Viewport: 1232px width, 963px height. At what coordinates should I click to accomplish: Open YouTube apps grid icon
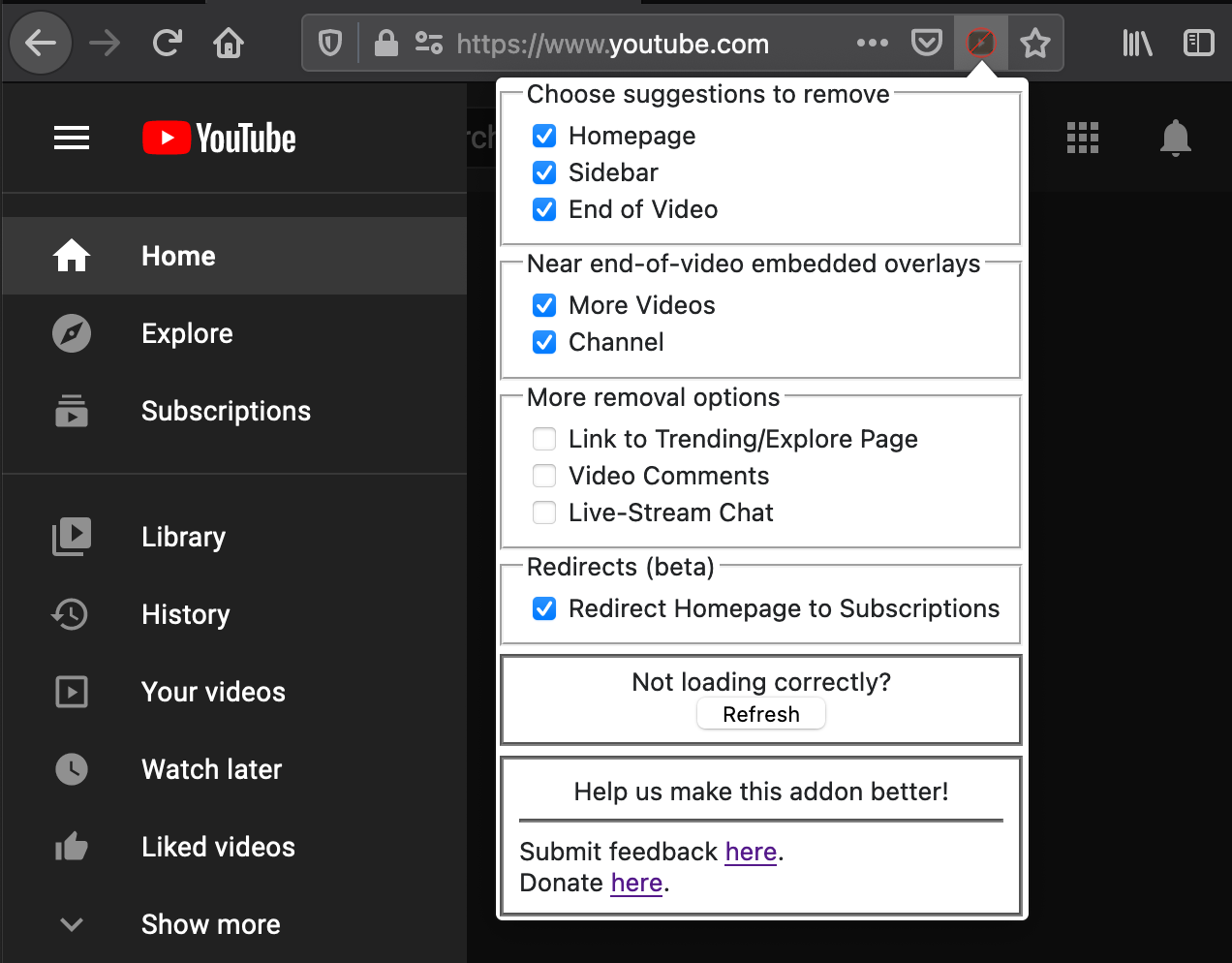click(1082, 139)
